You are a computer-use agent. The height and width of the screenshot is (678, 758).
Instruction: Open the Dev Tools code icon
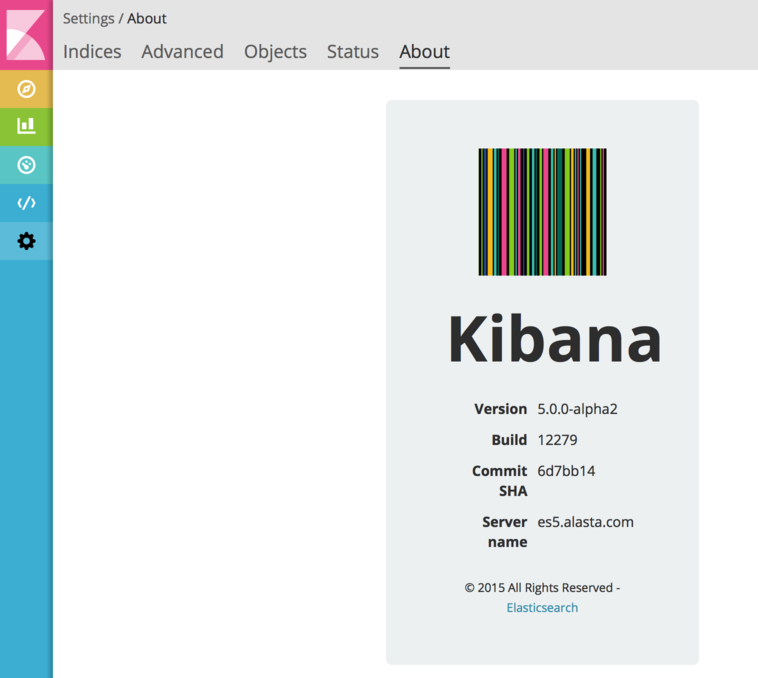(26, 203)
